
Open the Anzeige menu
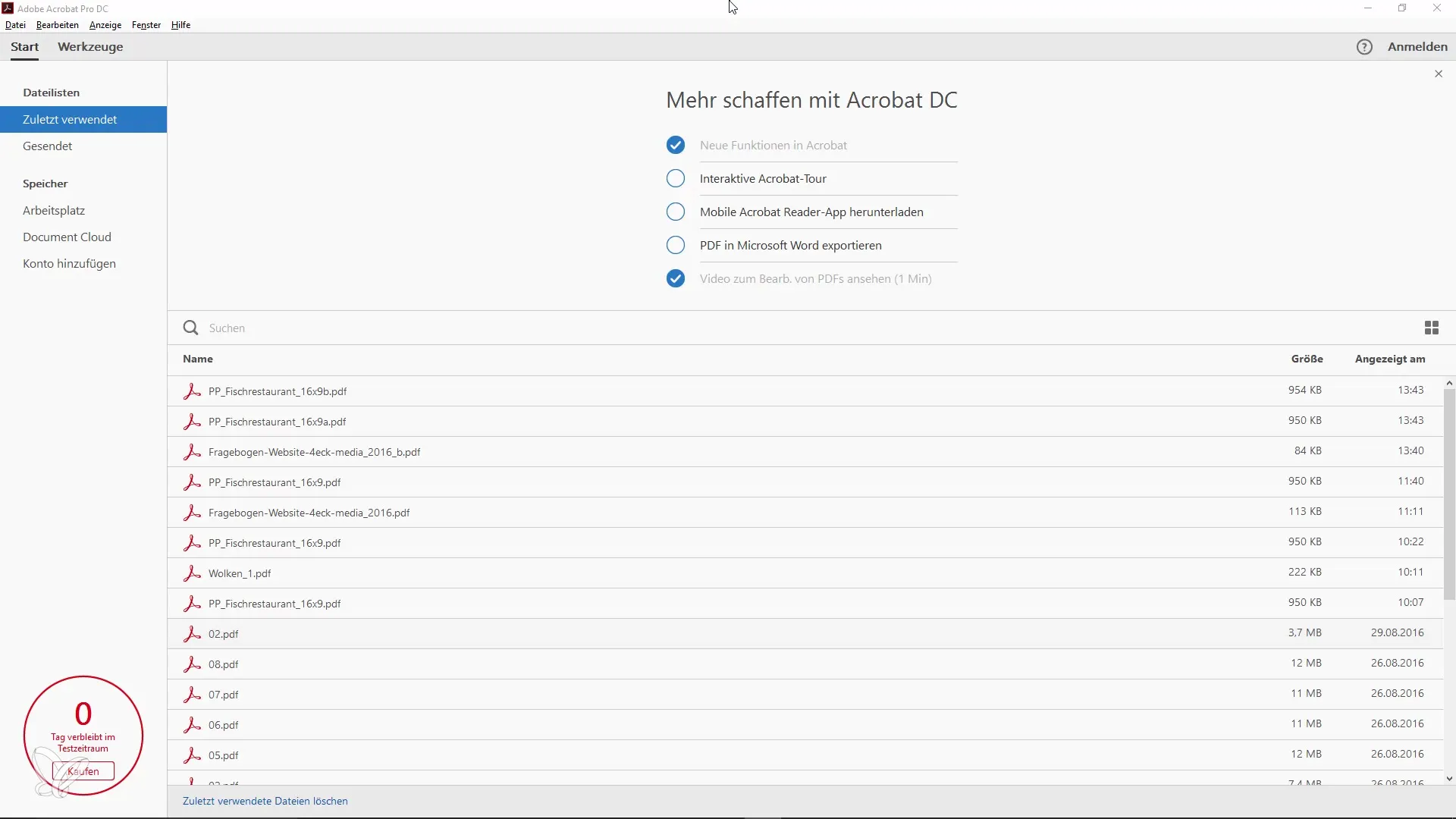pyautogui.click(x=105, y=25)
